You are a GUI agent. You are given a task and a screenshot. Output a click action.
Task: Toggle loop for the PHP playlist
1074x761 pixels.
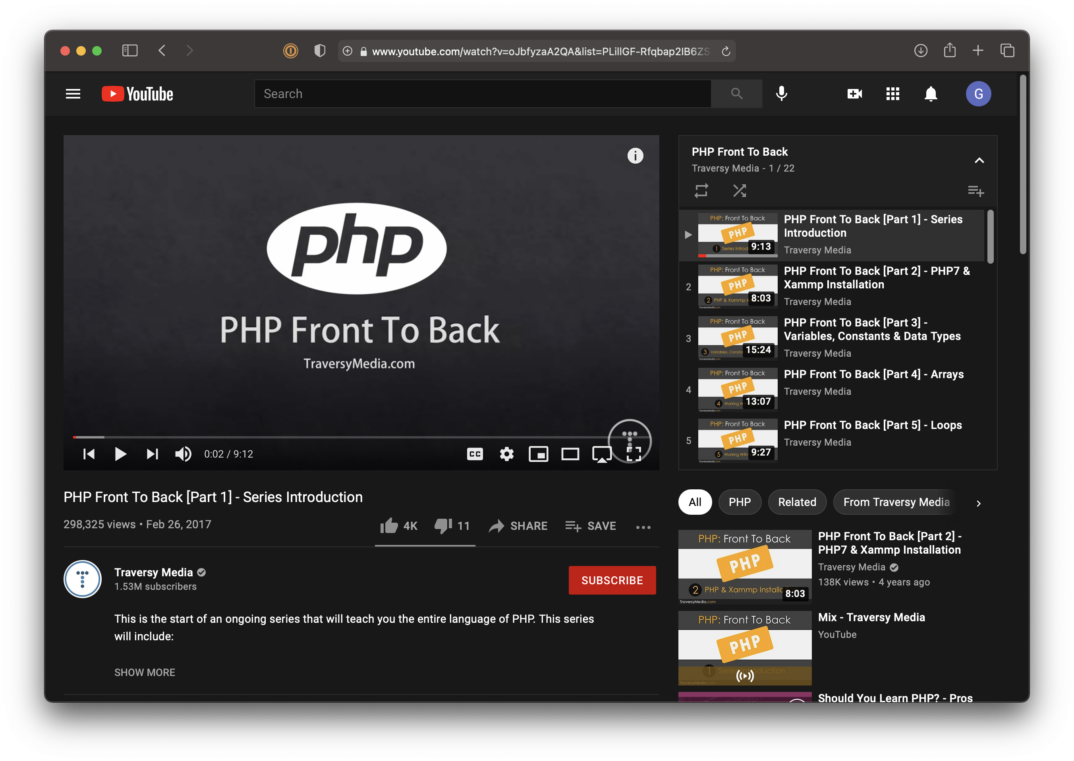pos(701,190)
